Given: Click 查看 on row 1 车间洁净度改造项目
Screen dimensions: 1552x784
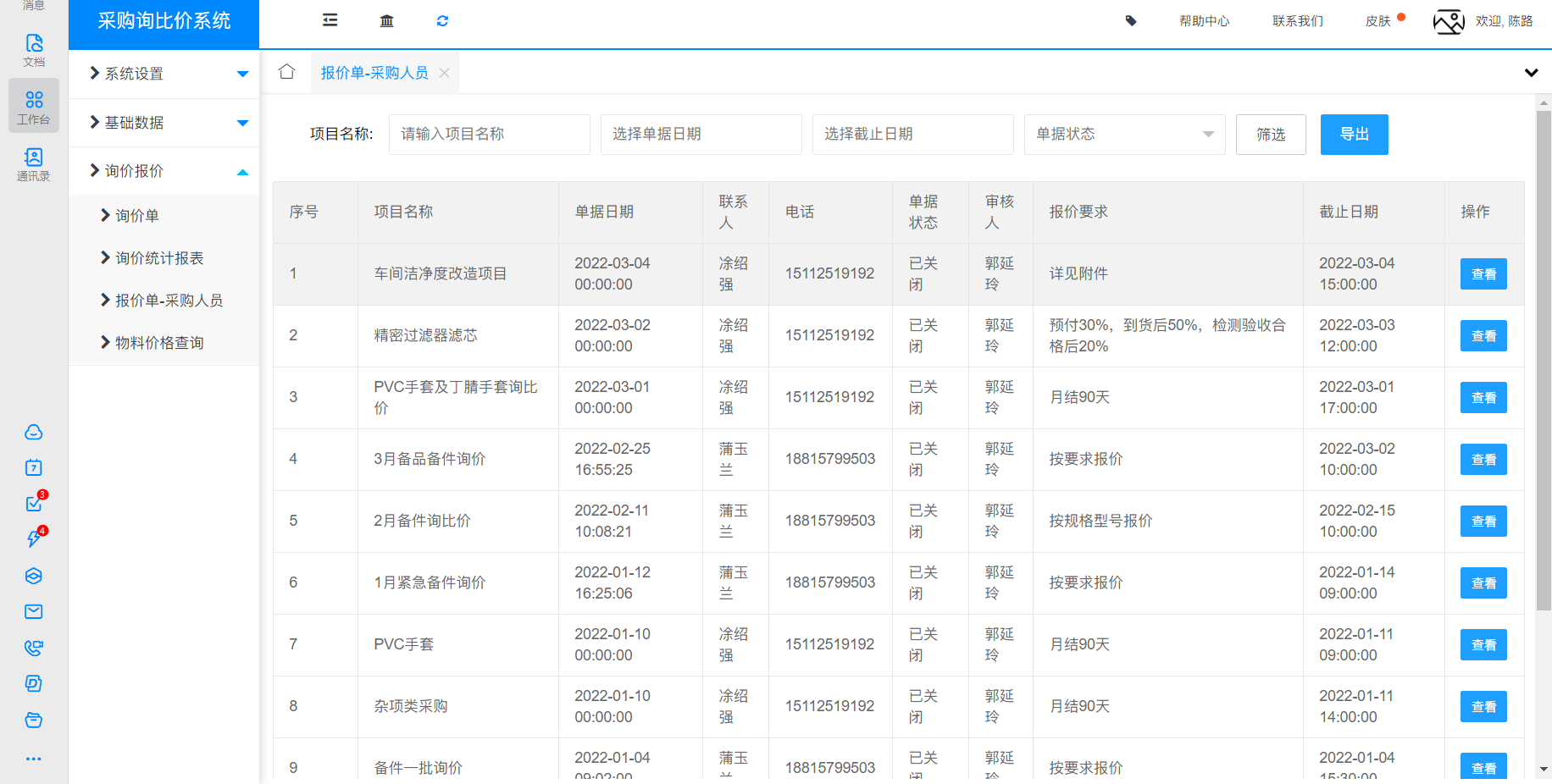Looking at the screenshot, I should click(1483, 273).
